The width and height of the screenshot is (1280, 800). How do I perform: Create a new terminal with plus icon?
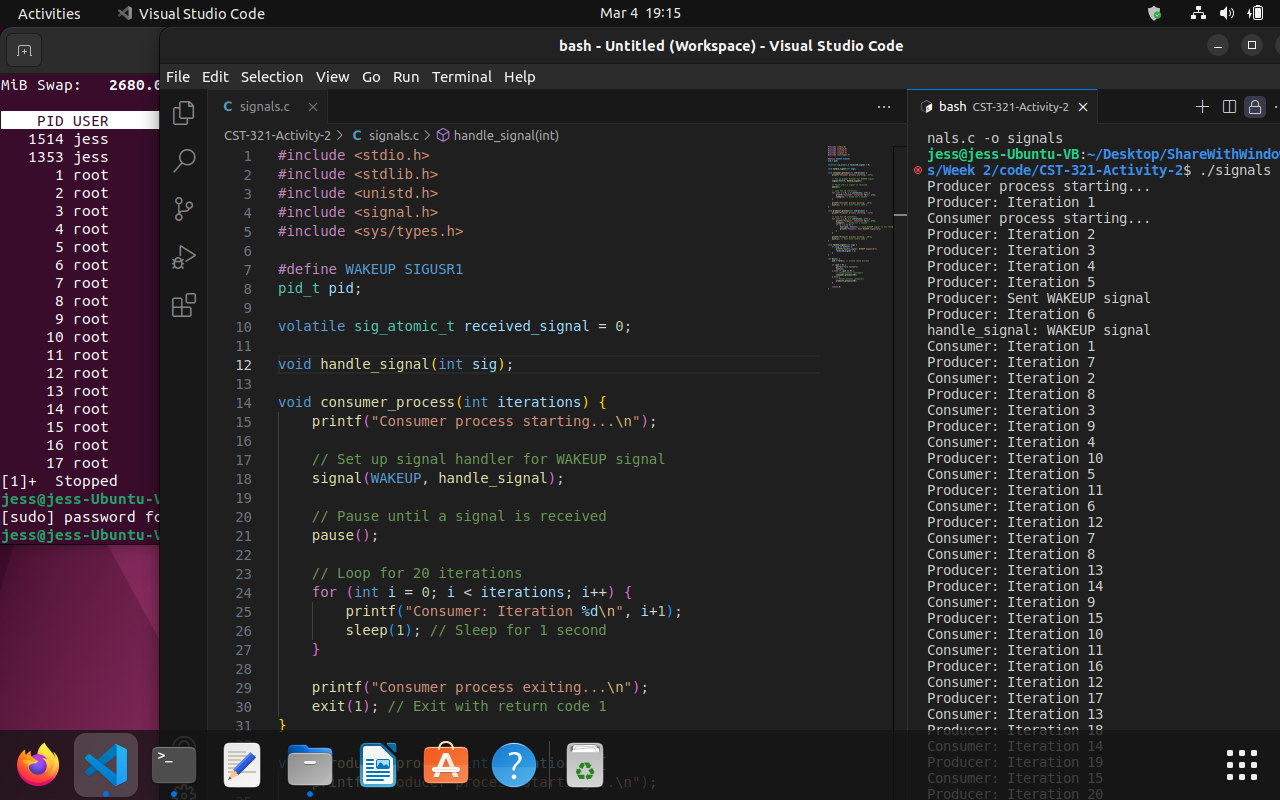1202,107
